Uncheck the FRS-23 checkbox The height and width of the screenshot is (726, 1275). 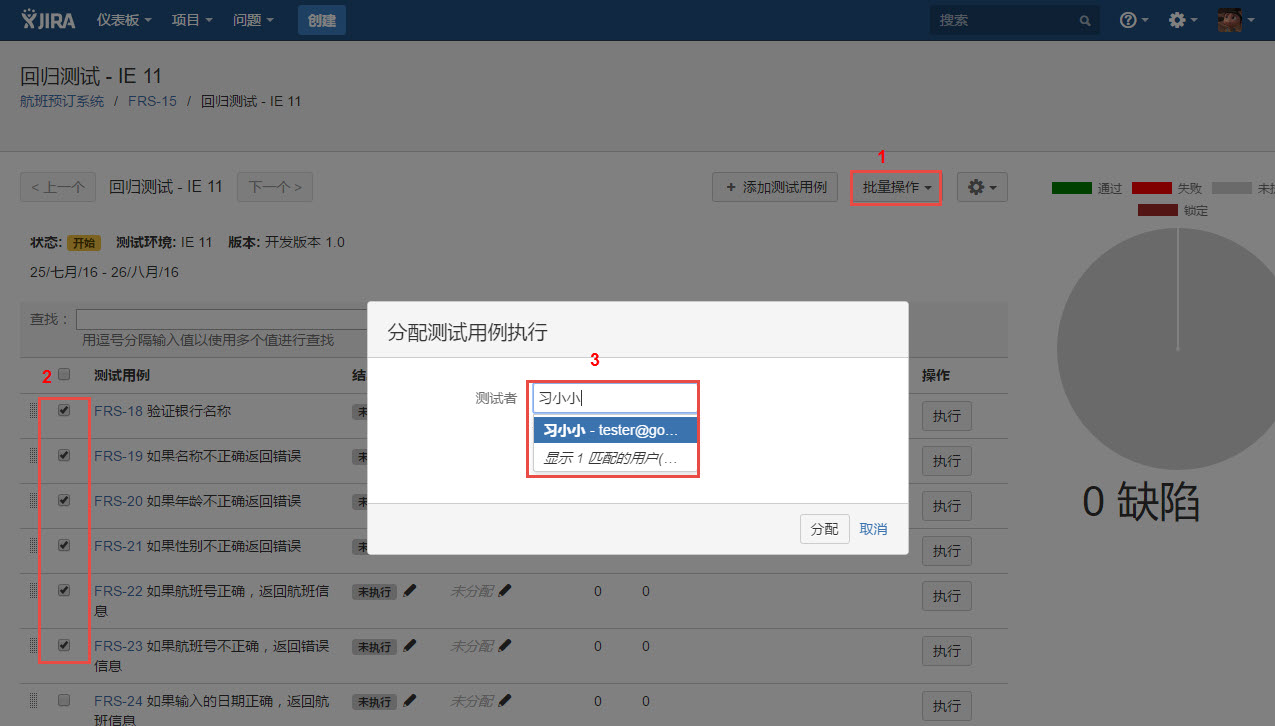(x=64, y=645)
